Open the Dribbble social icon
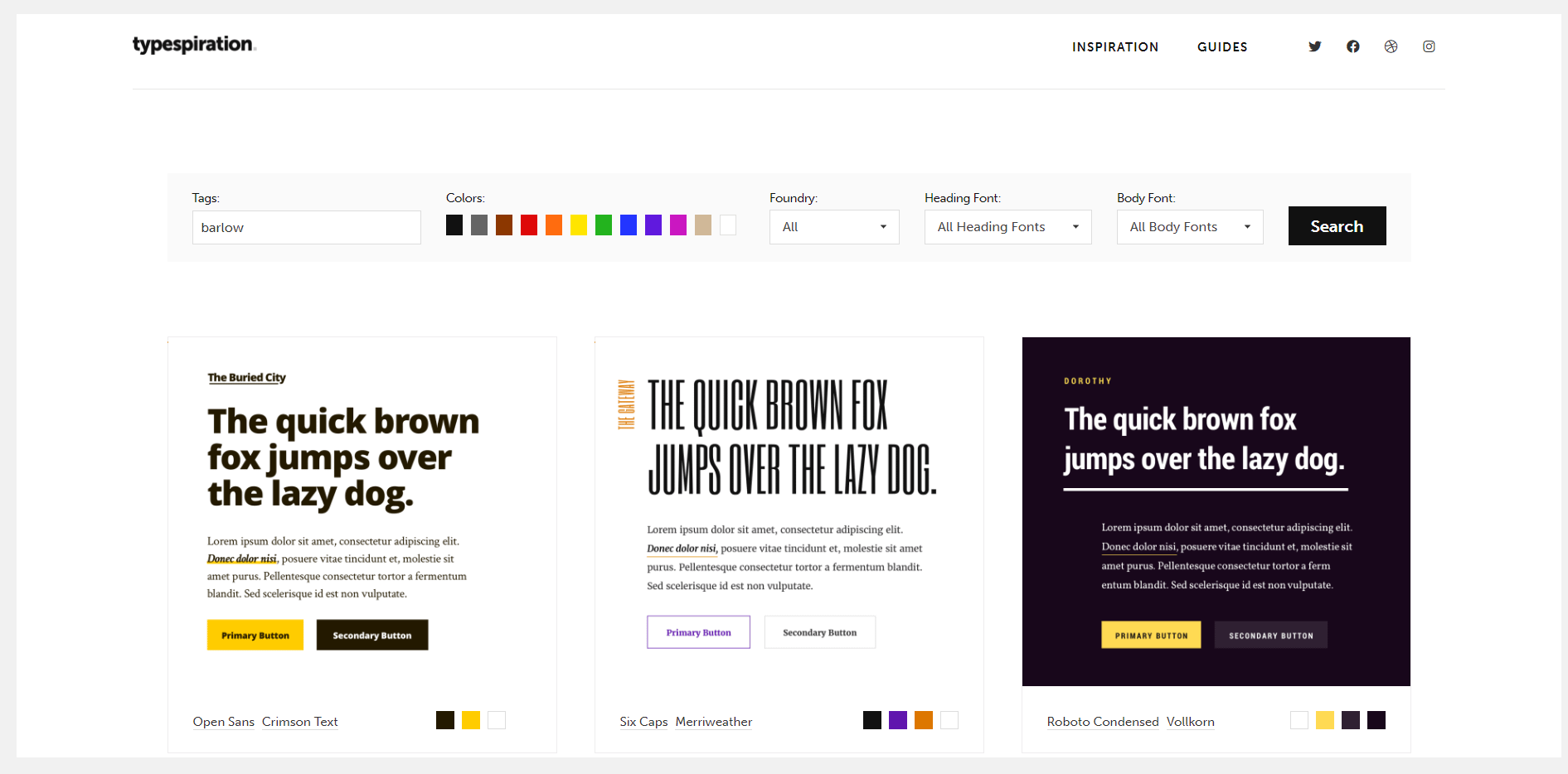This screenshot has width=1568, height=774. pyautogui.click(x=1391, y=46)
